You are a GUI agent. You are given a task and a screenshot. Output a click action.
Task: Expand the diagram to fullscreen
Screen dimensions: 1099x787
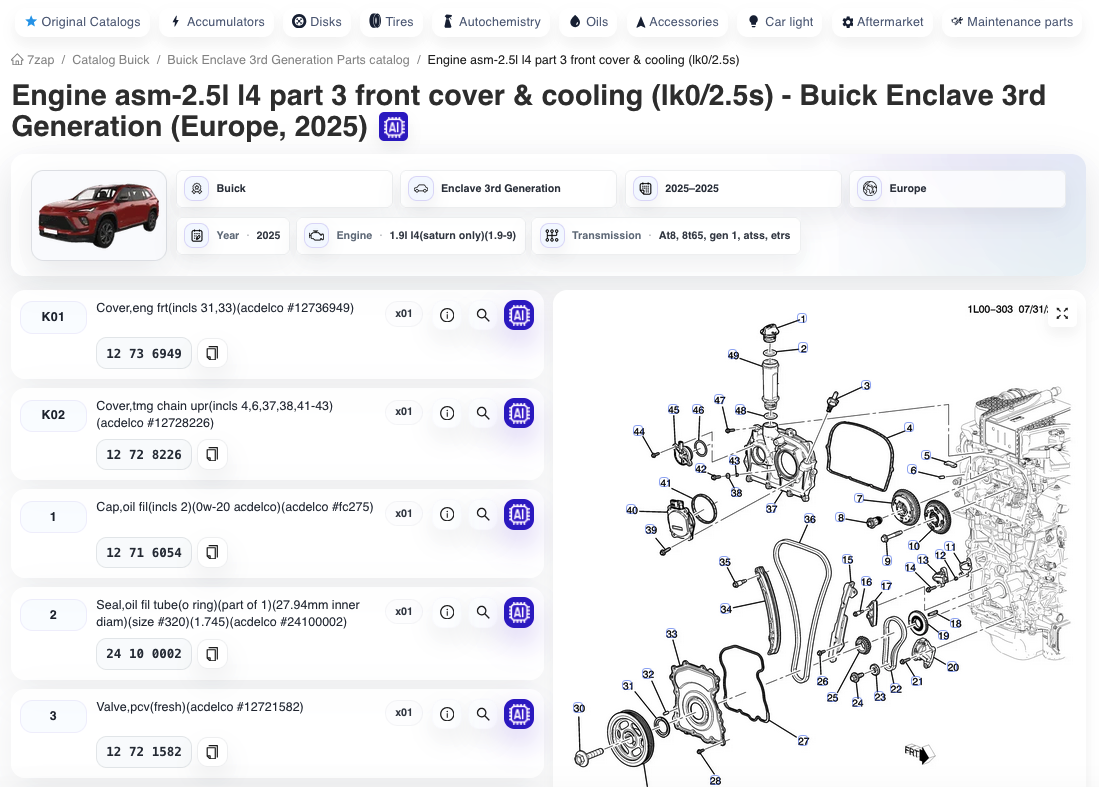pyautogui.click(x=1062, y=313)
